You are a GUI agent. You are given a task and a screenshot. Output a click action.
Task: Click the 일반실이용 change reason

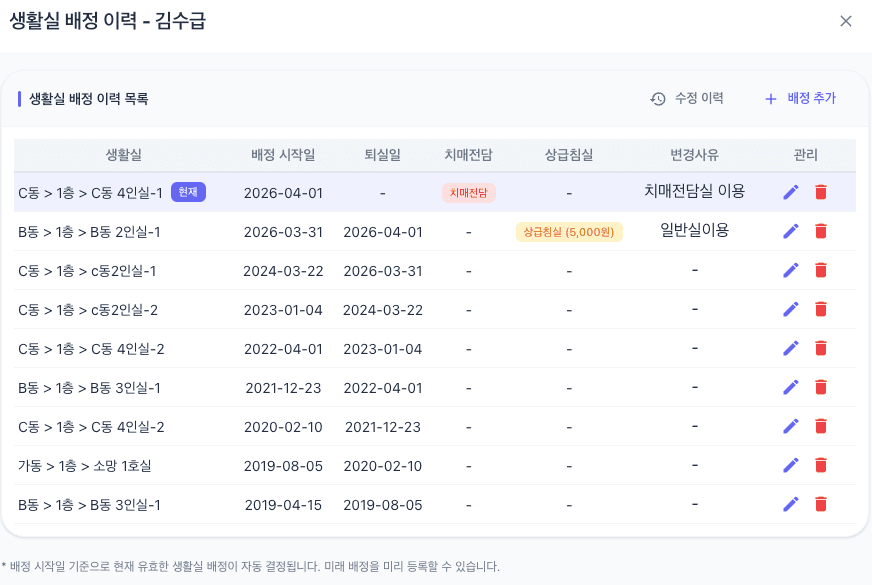coord(695,230)
